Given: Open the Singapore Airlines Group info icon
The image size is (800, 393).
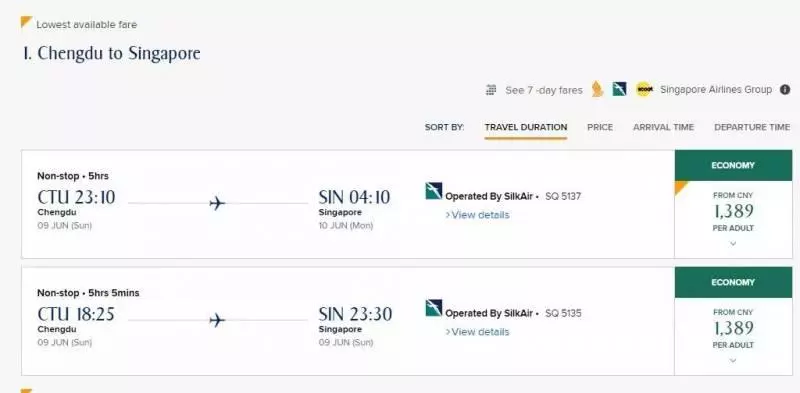Looking at the screenshot, I should tap(785, 89).
